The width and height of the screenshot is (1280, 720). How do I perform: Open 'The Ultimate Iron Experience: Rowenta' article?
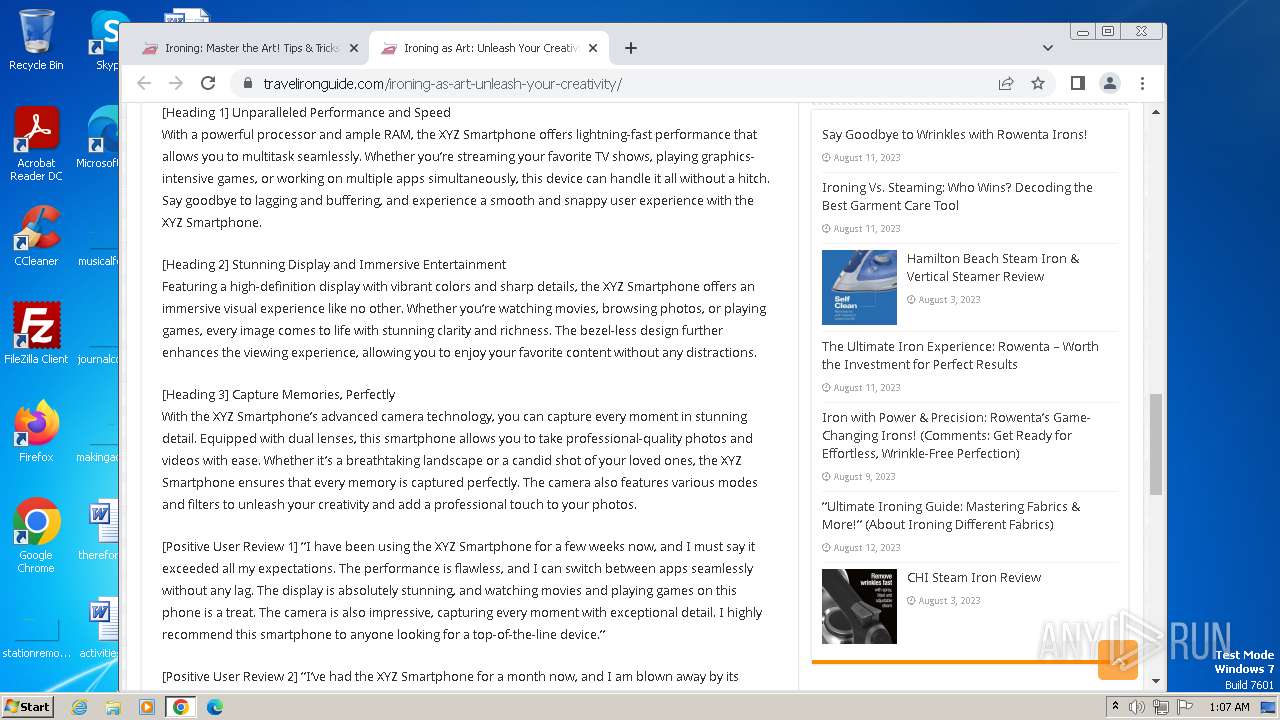960,355
